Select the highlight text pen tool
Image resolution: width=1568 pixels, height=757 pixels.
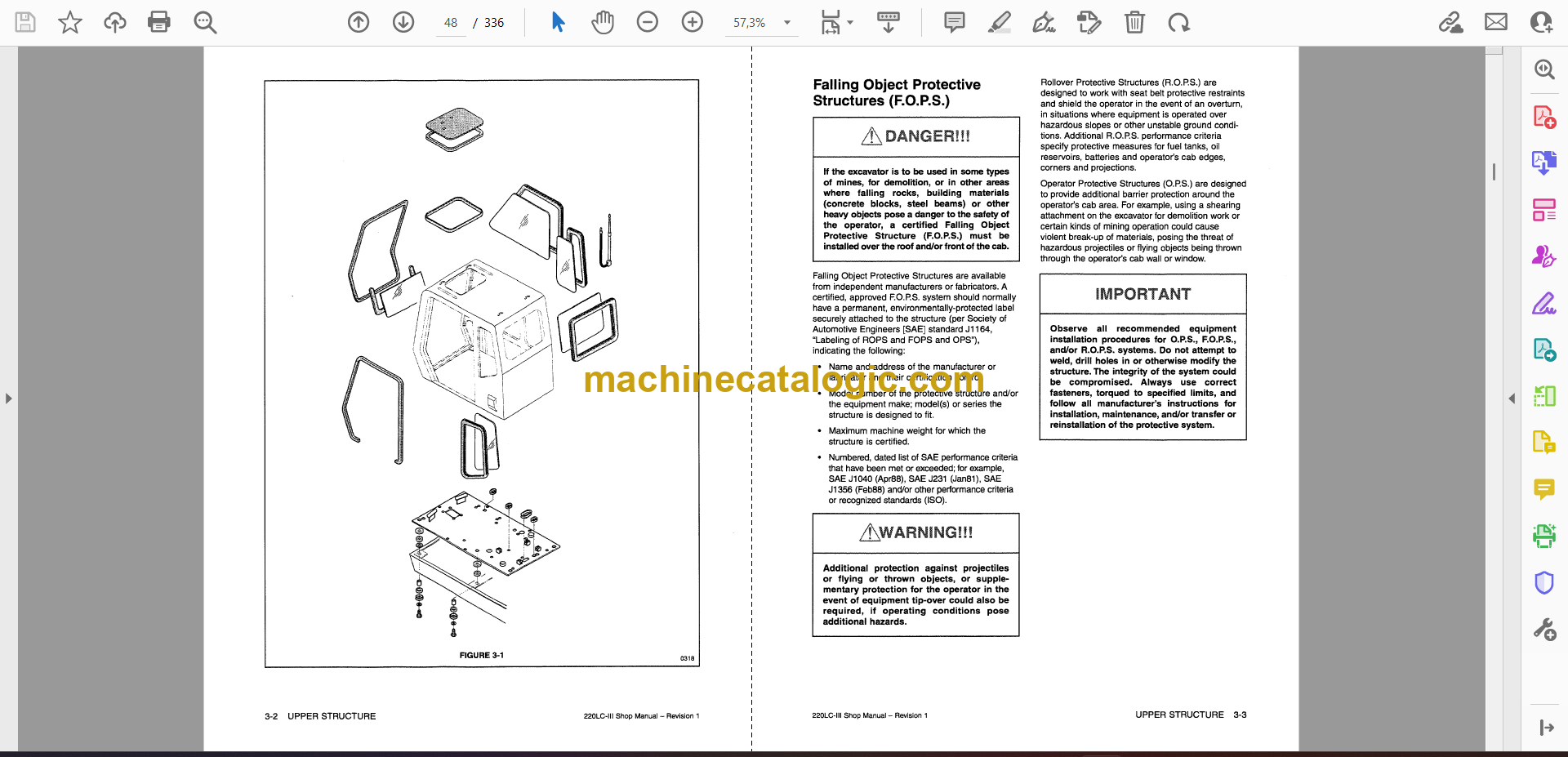tap(999, 22)
